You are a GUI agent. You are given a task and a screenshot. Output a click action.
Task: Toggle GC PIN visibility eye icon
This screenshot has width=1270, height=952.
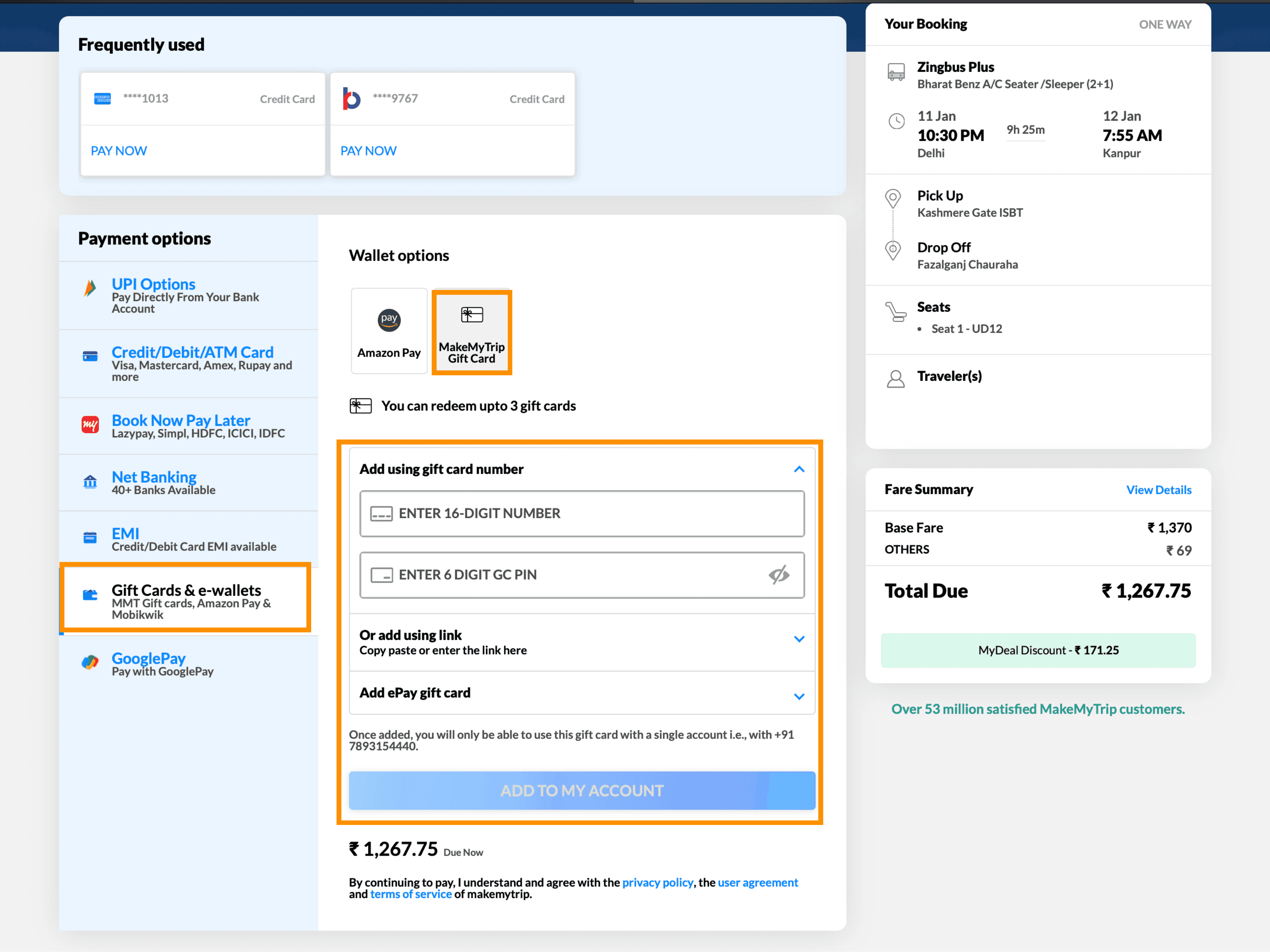coord(779,574)
